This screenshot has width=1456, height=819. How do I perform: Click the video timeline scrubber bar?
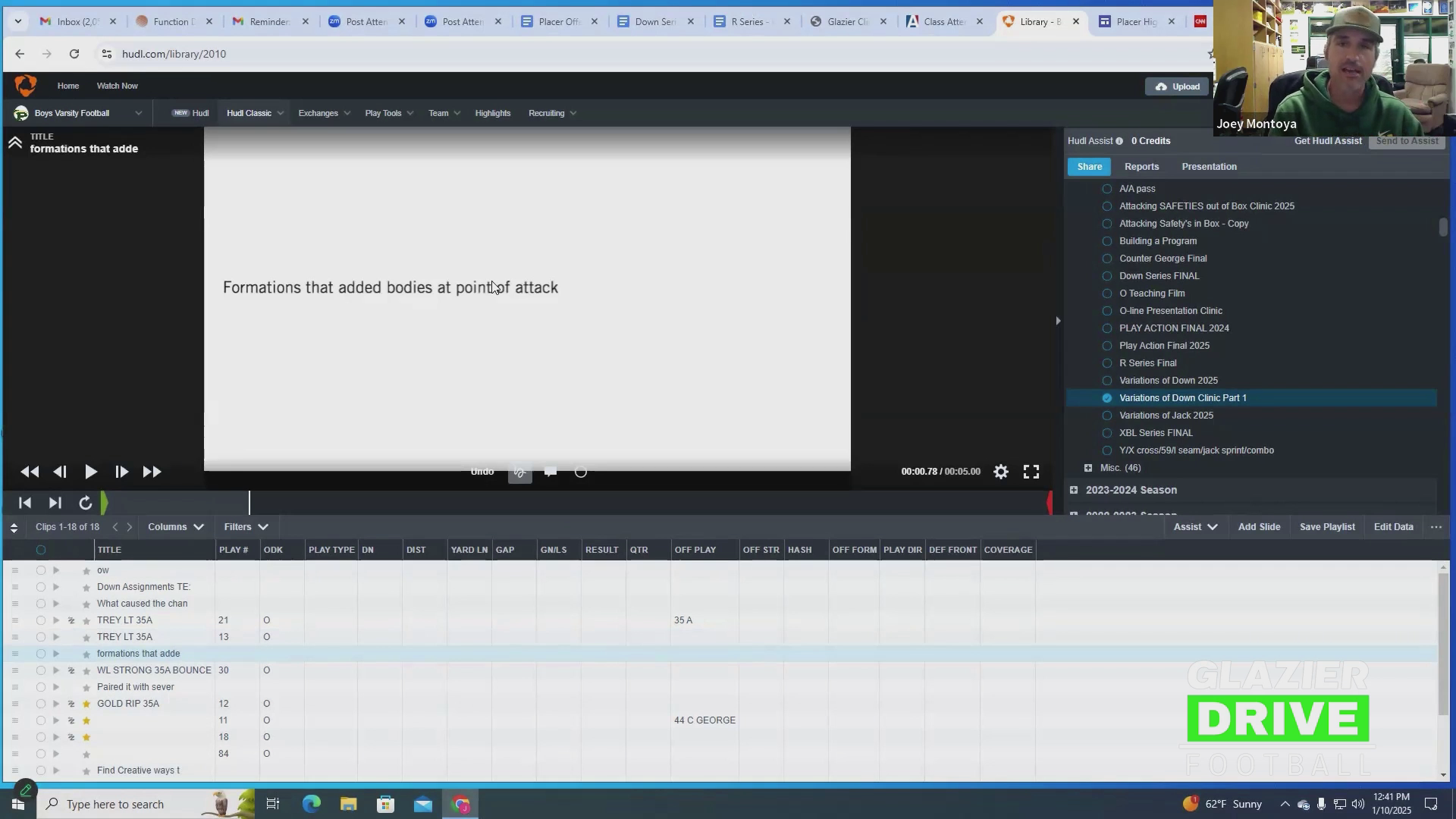point(576,503)
